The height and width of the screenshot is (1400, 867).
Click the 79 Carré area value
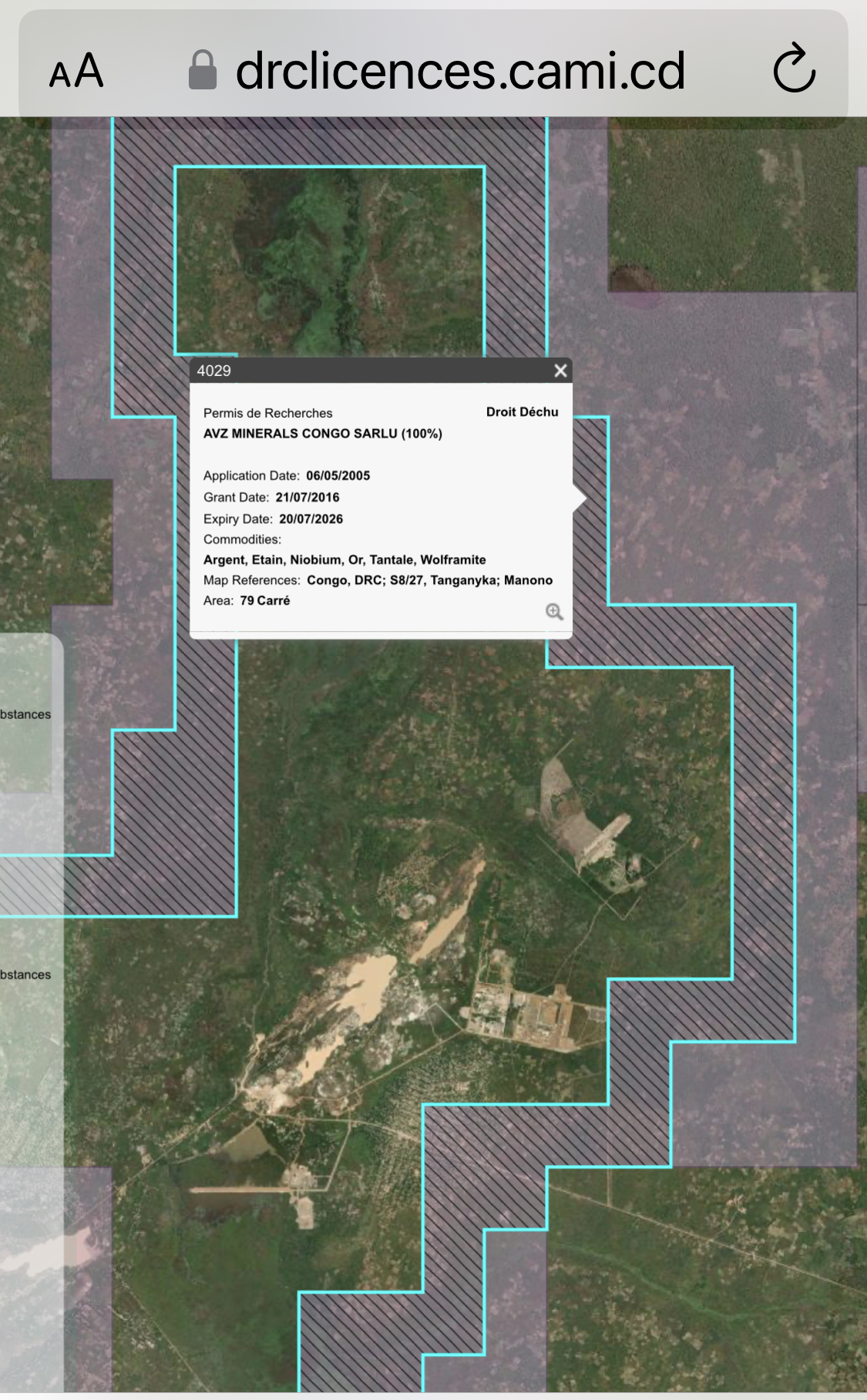(265, 601)
